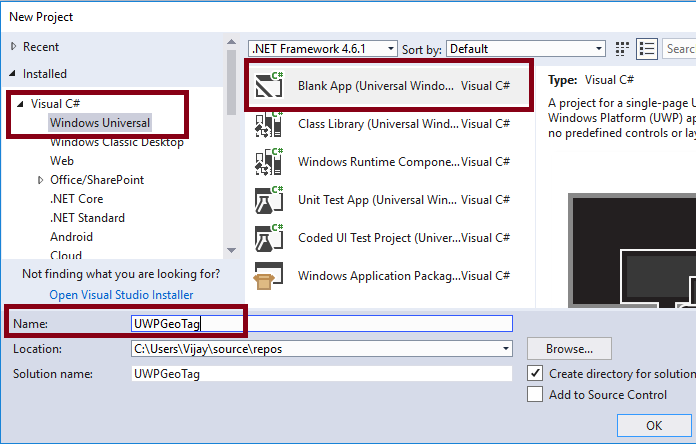Confirm with the OK button
The image size is (696, 444).
pos(654,425)
